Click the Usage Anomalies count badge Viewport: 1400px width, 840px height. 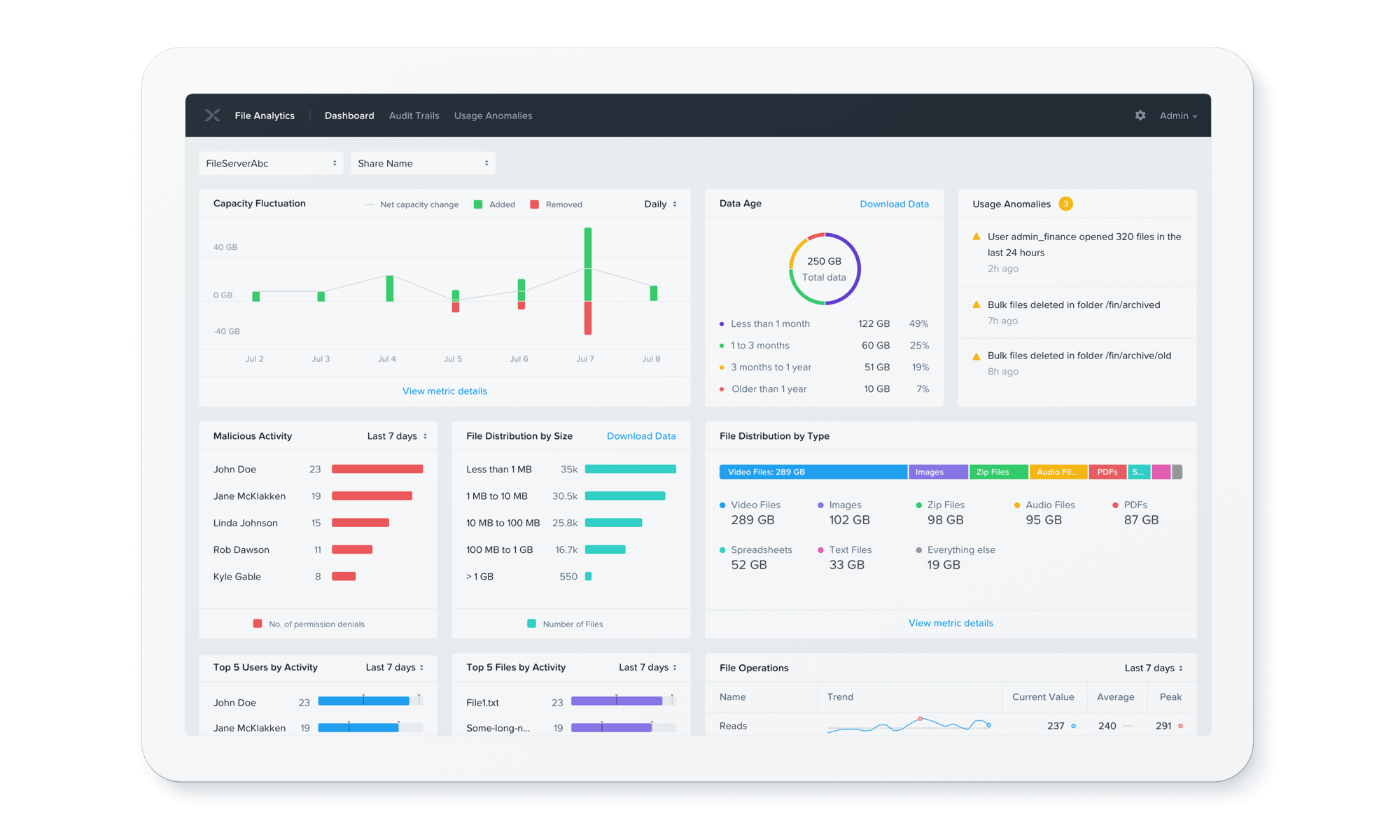(x=1065, y=204)
